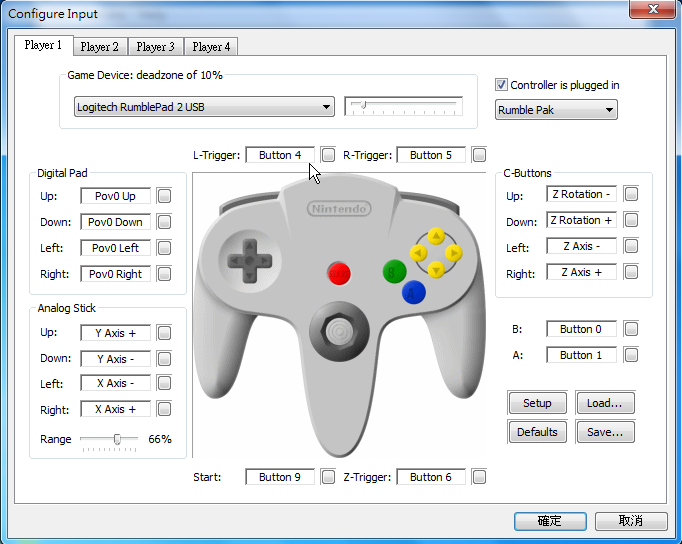Click the Save... button
Viewport: 682px width, 544px height.
[605, 432]
